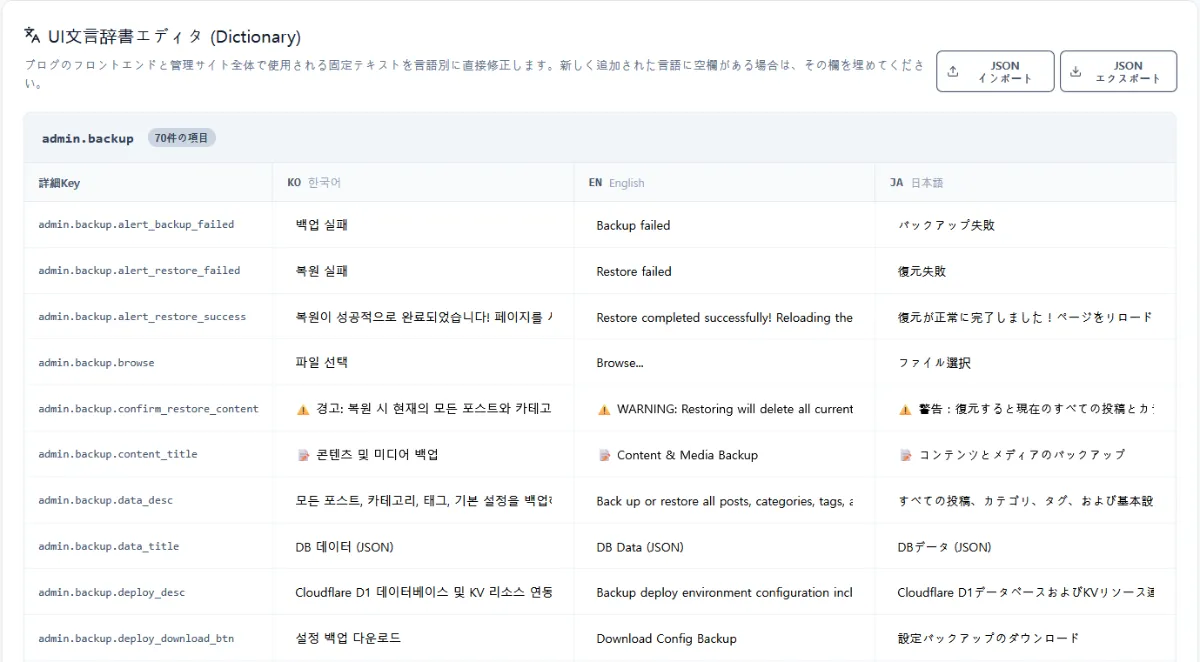Edit the Japanese field 'バックアップ失敗'
Viewport: 1200px width, 662px height.
(x=1026, y=225)
